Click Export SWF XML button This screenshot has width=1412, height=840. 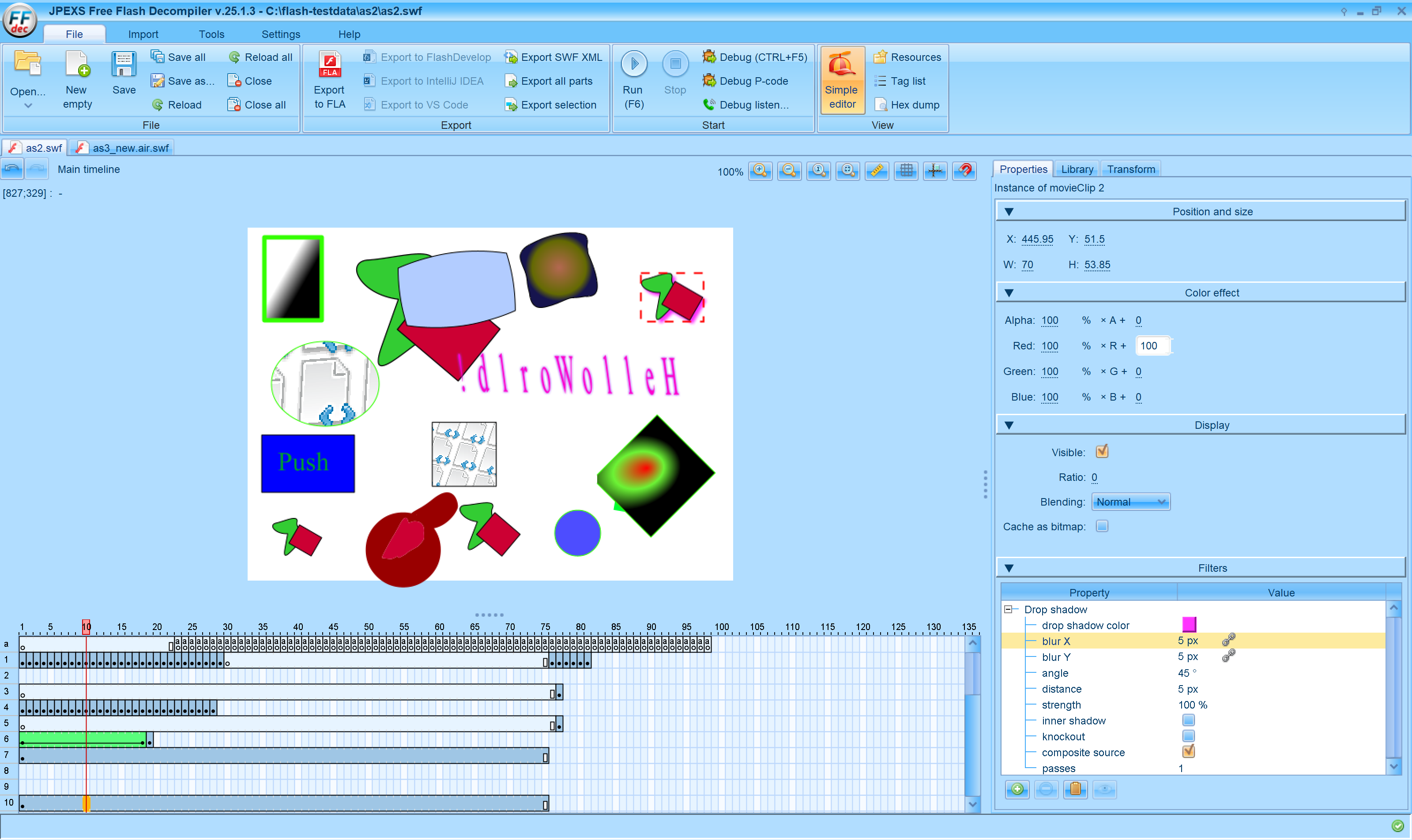point(553,57)
